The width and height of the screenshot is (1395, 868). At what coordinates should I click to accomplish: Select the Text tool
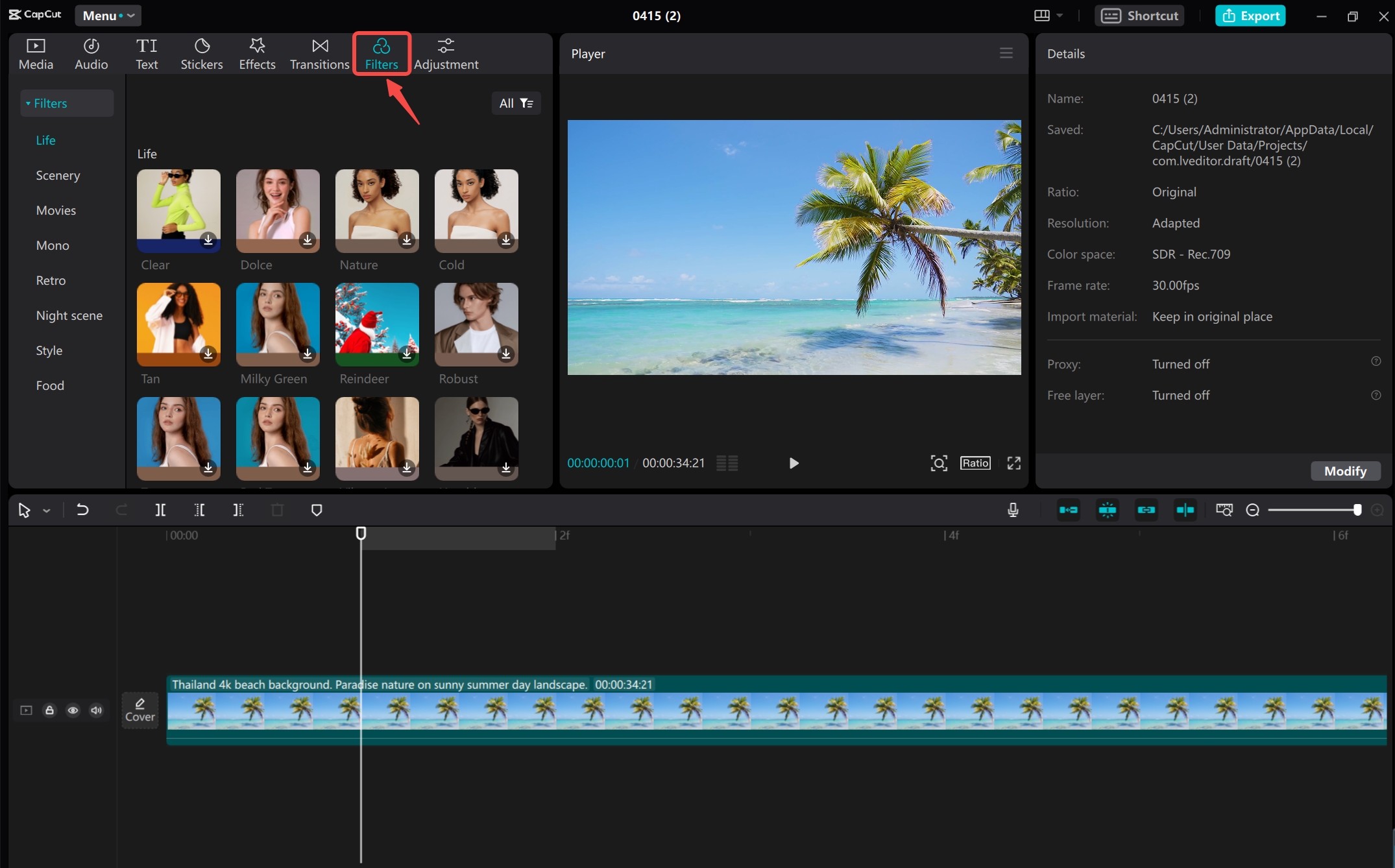pyautogui.click(x=147, y=52)
